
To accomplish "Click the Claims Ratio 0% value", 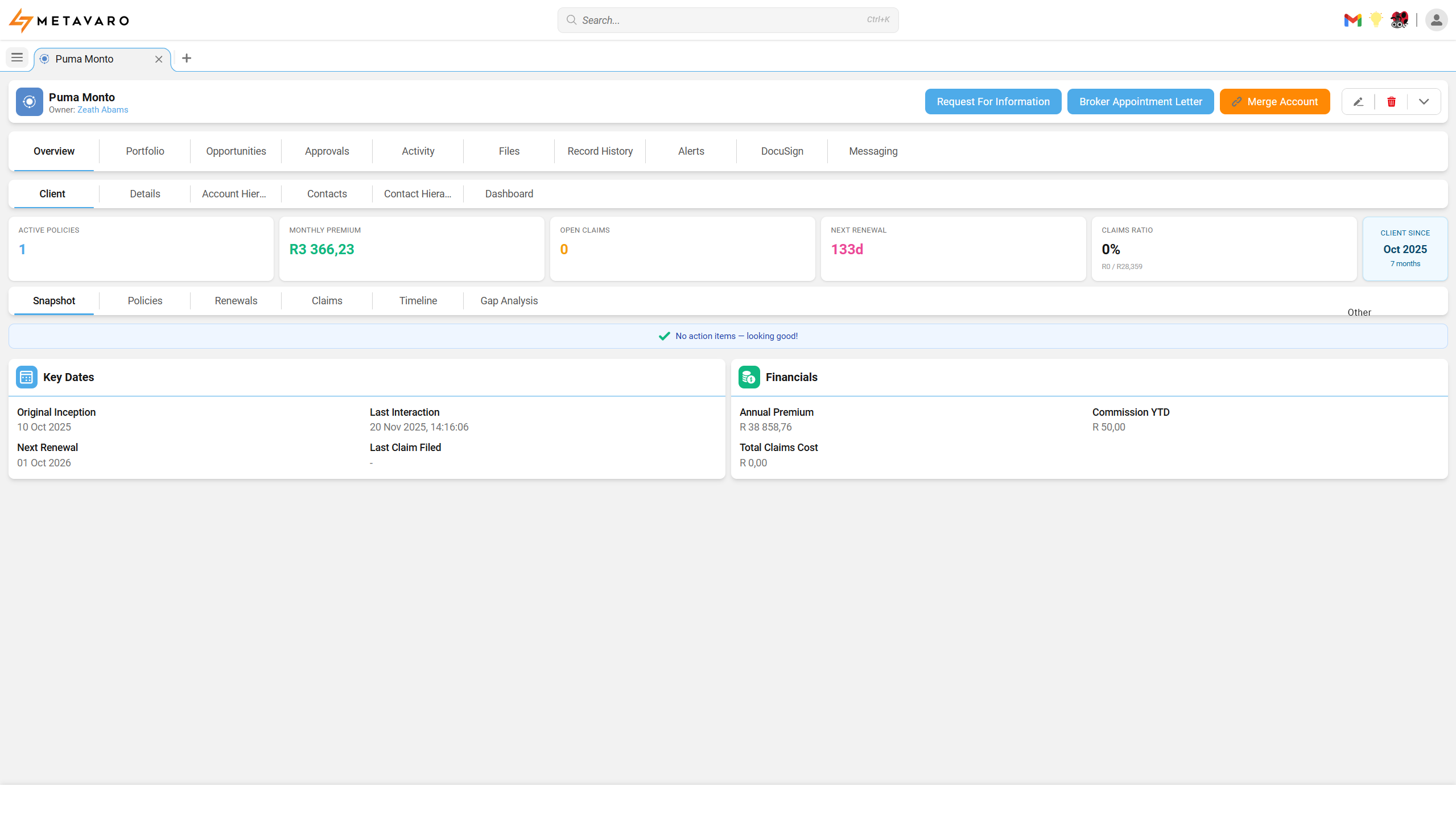I will (1111, 250).
